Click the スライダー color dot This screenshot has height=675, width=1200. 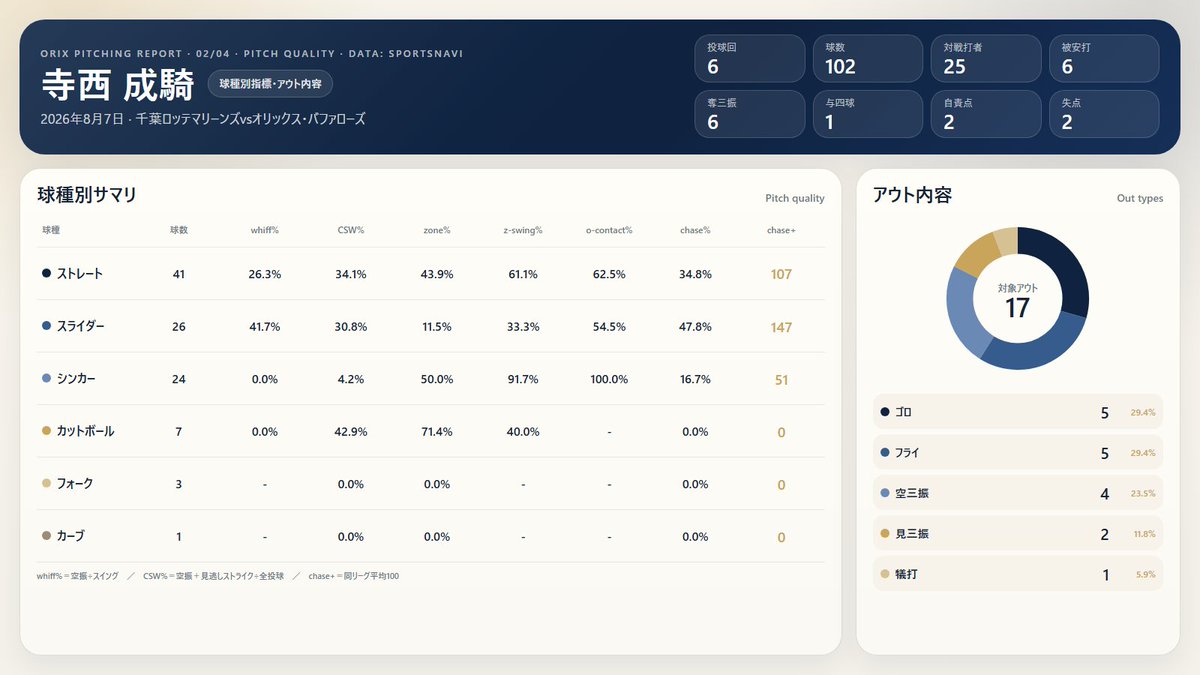pos(46,327)
